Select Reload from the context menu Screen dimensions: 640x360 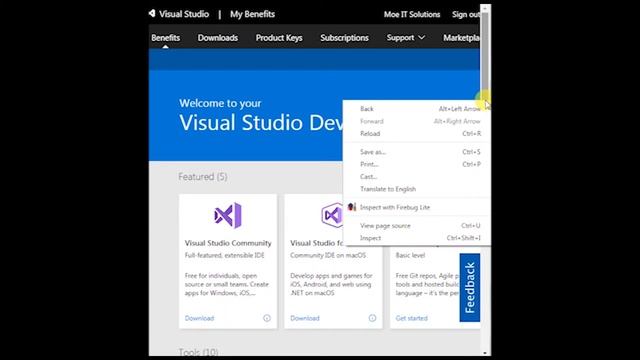pos(417,133)
